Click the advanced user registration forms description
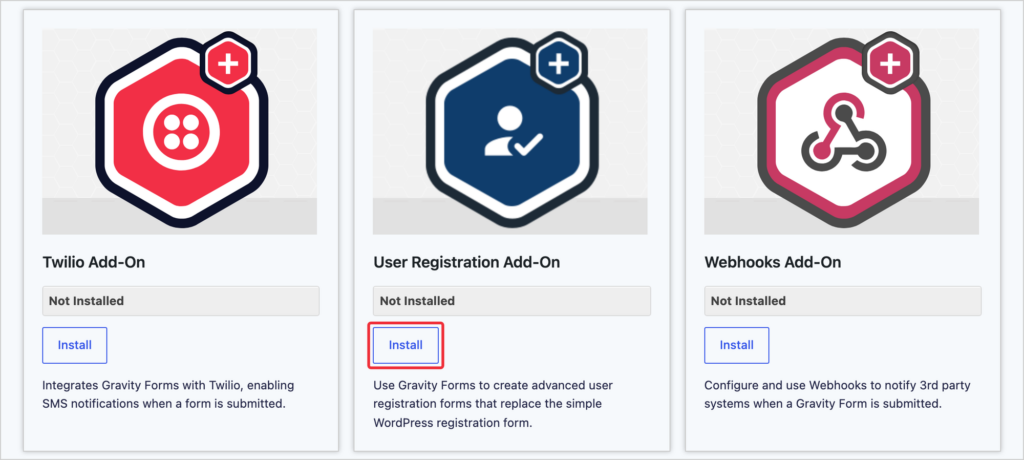The image size is (1024, 460). [x=493, y=404]
